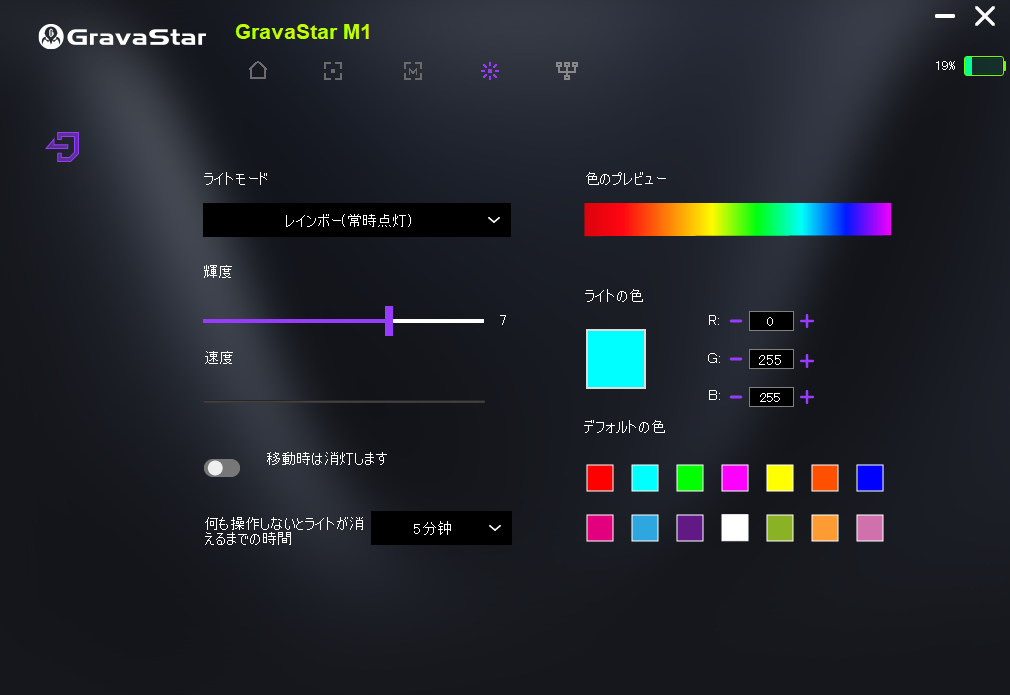Select the lighting effects tab icon
This screenshot has height=695, width=1010.
489,70
